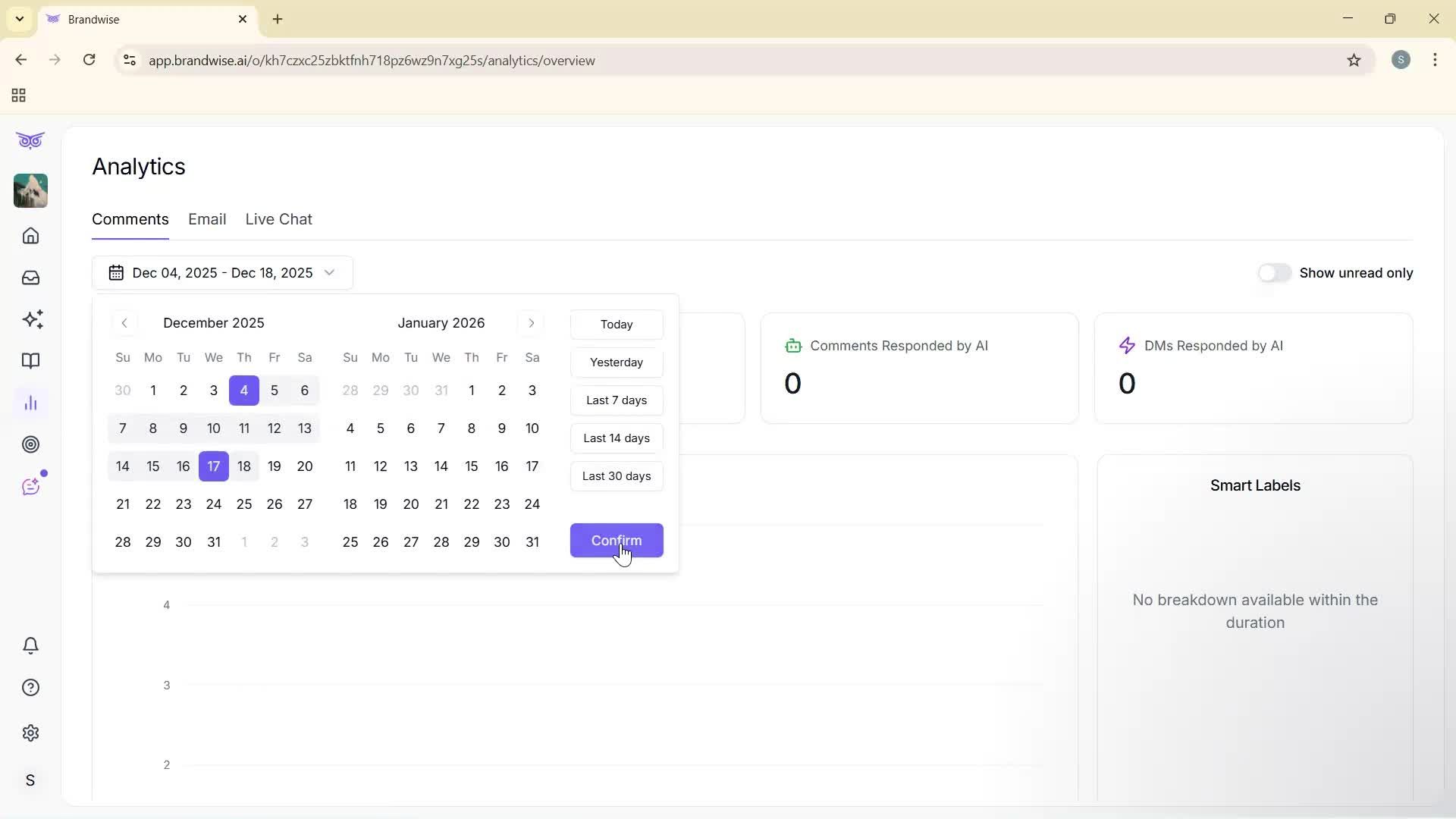Open the knowledge base book icon
This screenshot has width=1456, height=819.
(30, 361)
